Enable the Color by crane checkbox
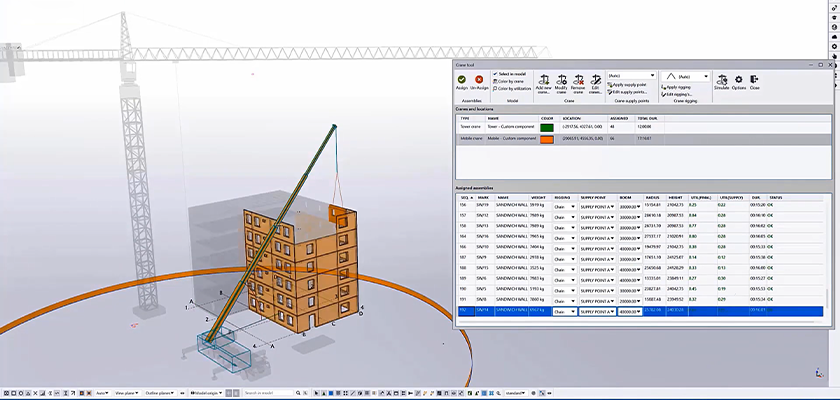This screenshot has width=840, height=400. pos(495,82)
